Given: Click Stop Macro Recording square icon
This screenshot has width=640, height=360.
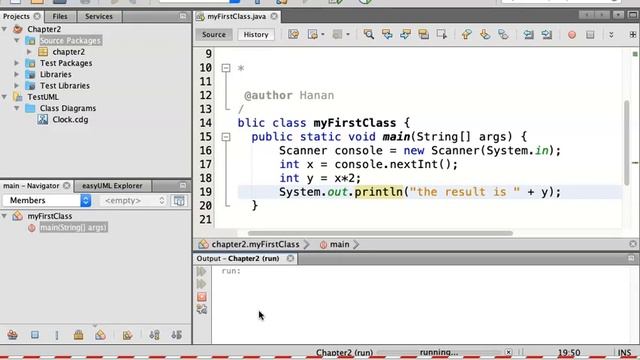Looking at the screenshot, I should (590, 35).
